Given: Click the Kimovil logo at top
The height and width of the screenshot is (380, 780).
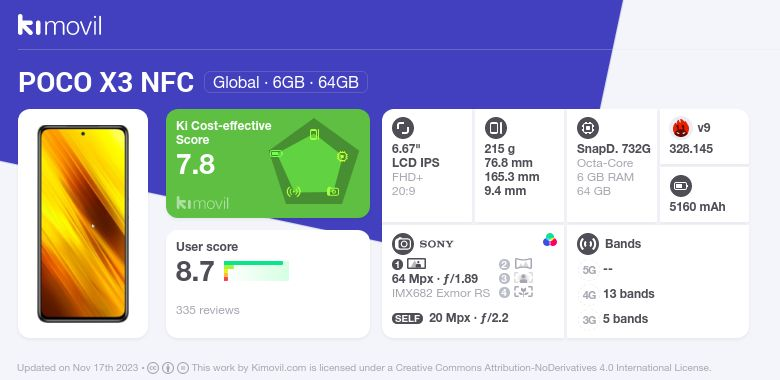Looking at the screenshot, I should click(x=60, y=25).
